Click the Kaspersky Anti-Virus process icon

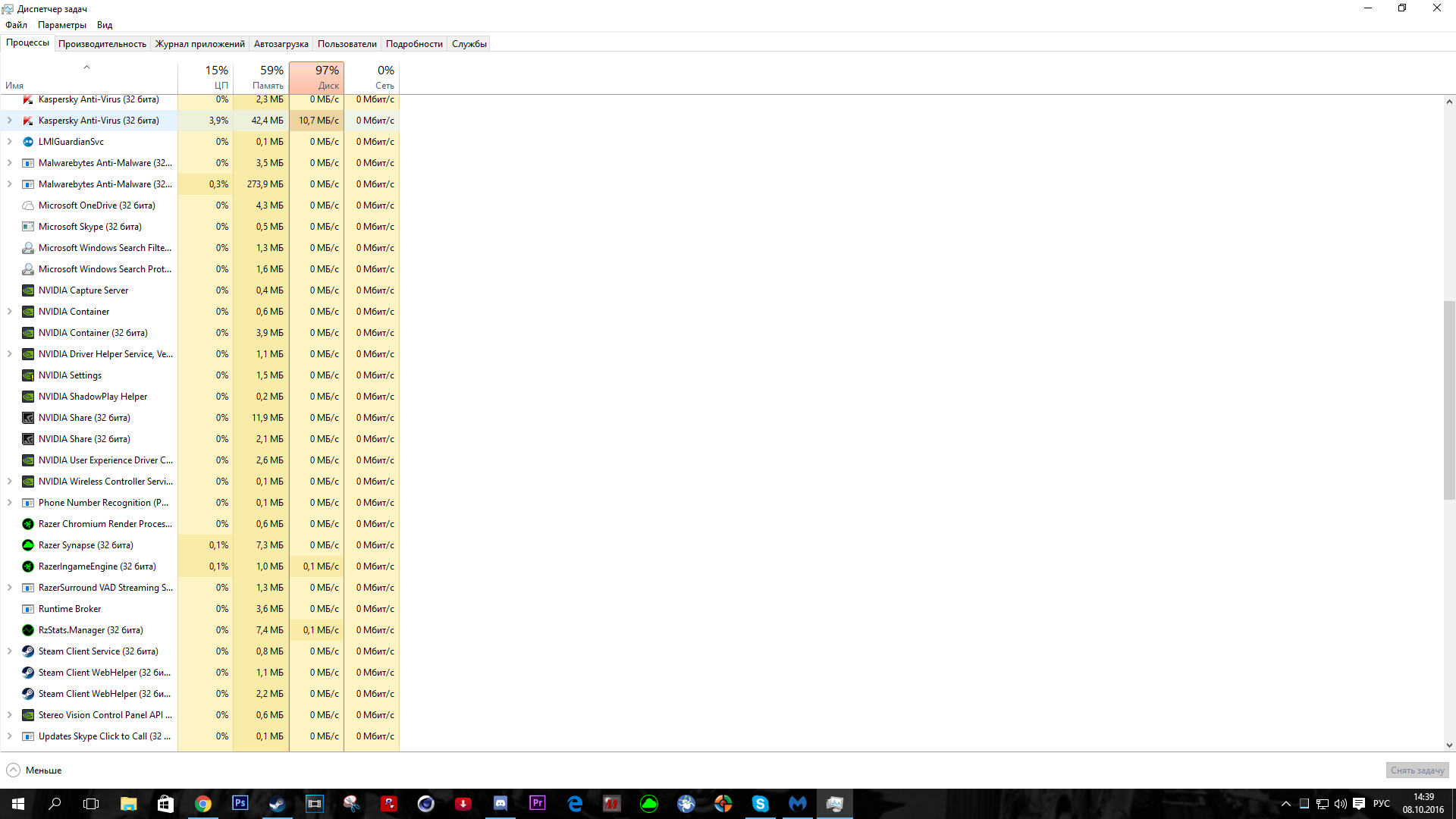[x=28, y=121]
